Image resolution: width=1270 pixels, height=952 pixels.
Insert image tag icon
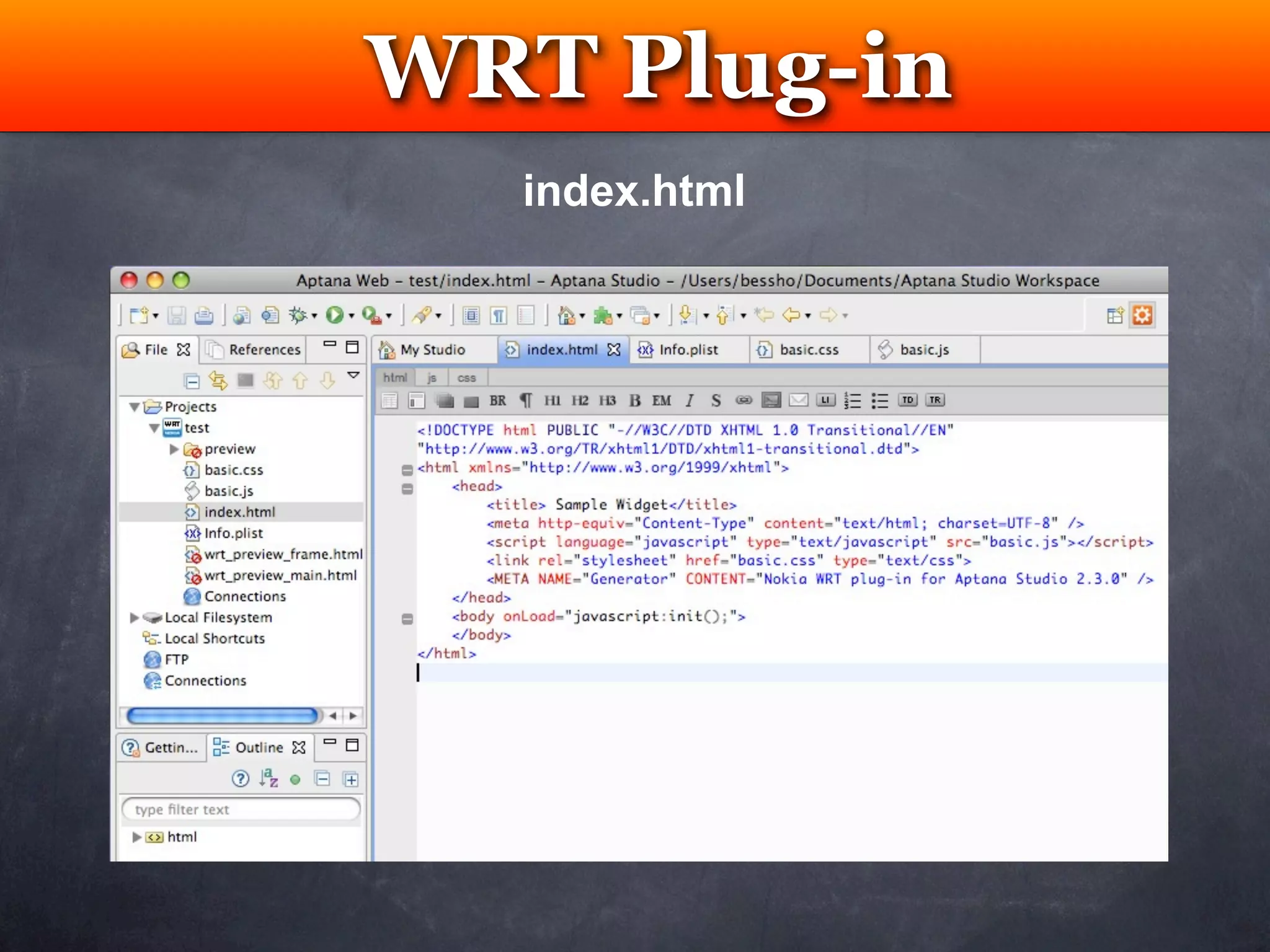tap(771, 400)
